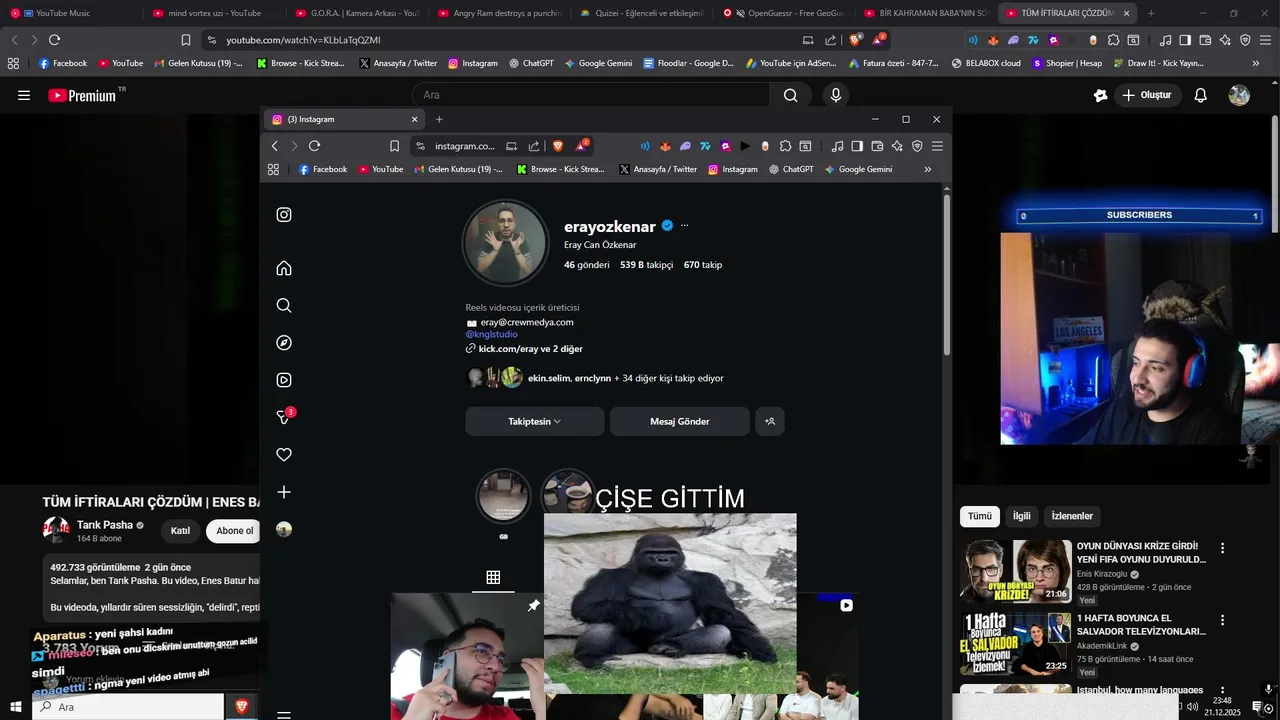Open Instagram home from sidebar house icon
Screen dimensions: 1280x720
point(284,268)
